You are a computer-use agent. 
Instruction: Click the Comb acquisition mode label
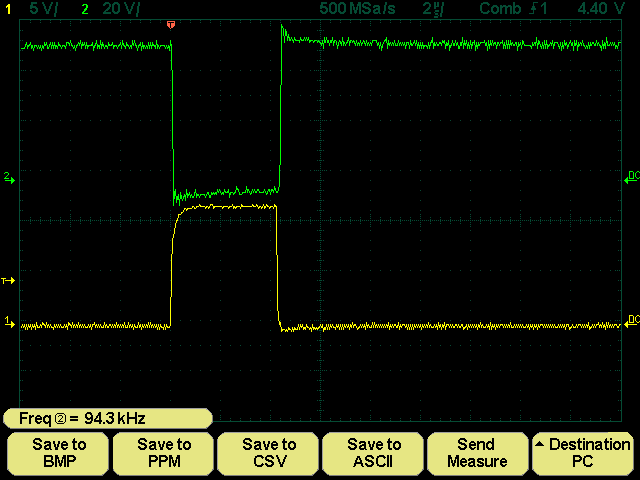(500, 9)
